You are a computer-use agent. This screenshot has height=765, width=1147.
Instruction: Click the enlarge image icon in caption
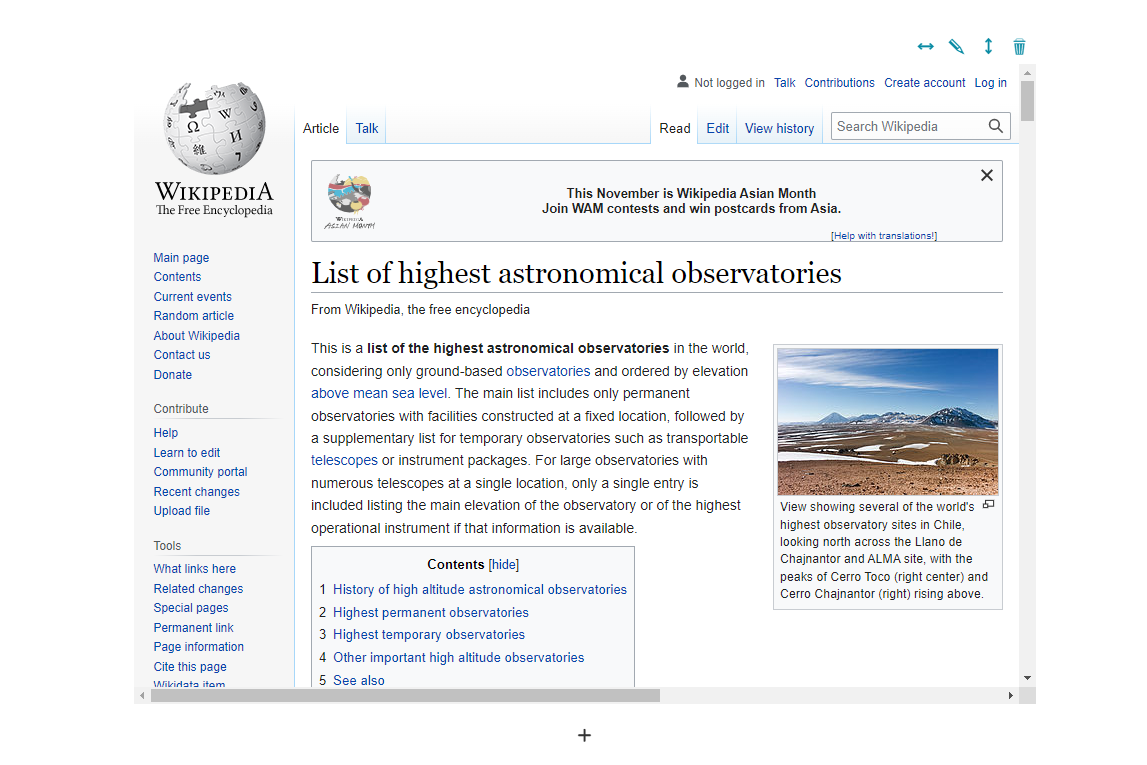pyautogui.click(x=988, y=505)
